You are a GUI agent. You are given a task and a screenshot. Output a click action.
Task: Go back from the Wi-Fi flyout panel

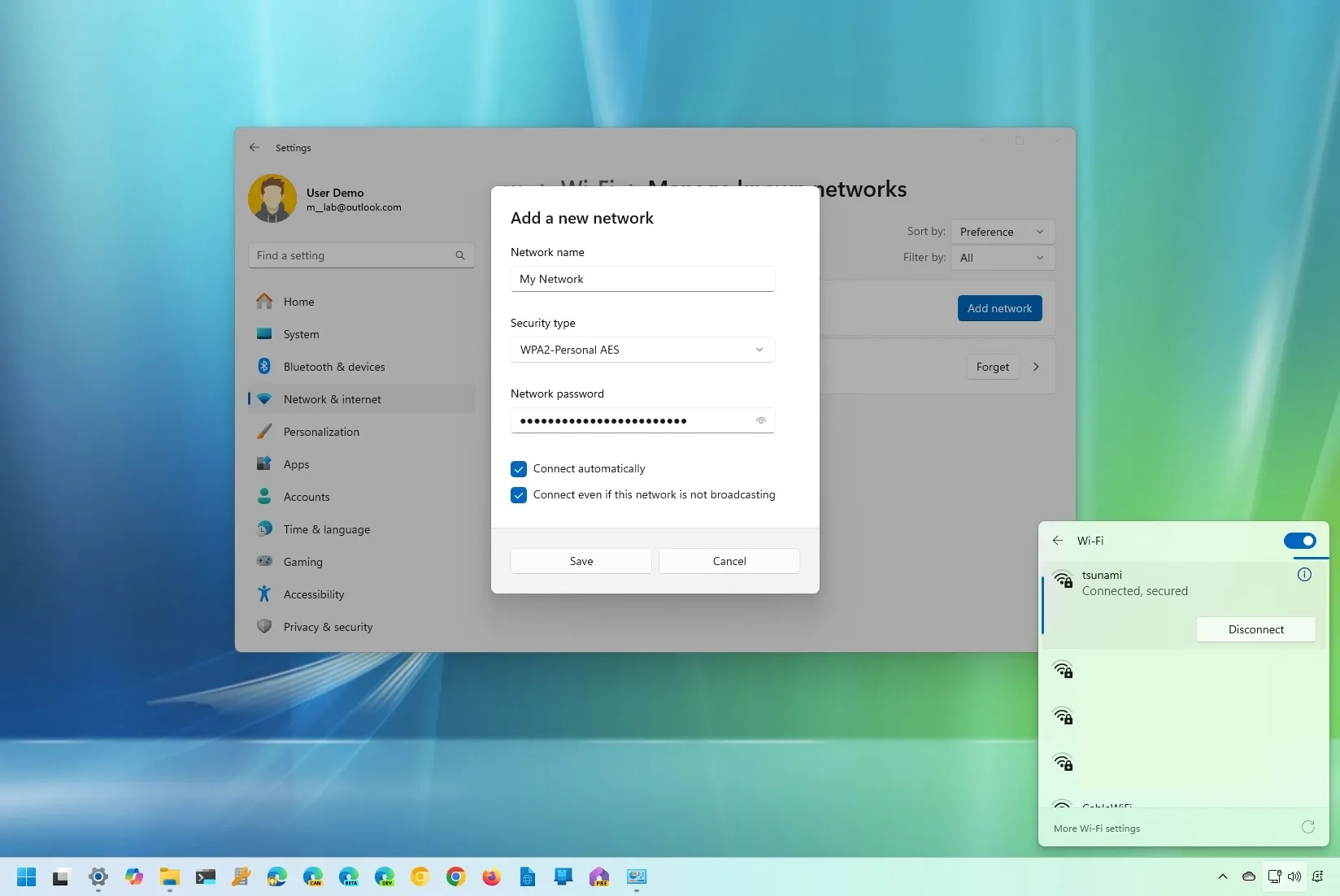point(1058,541)
